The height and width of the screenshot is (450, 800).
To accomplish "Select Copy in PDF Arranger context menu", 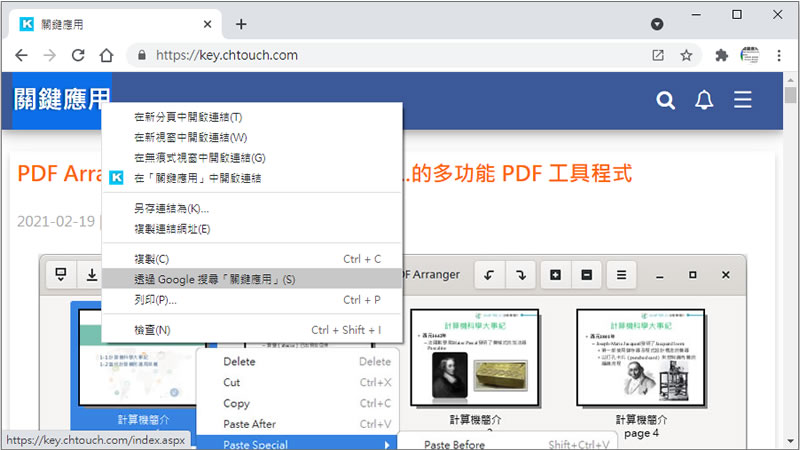I will [297, 403].
